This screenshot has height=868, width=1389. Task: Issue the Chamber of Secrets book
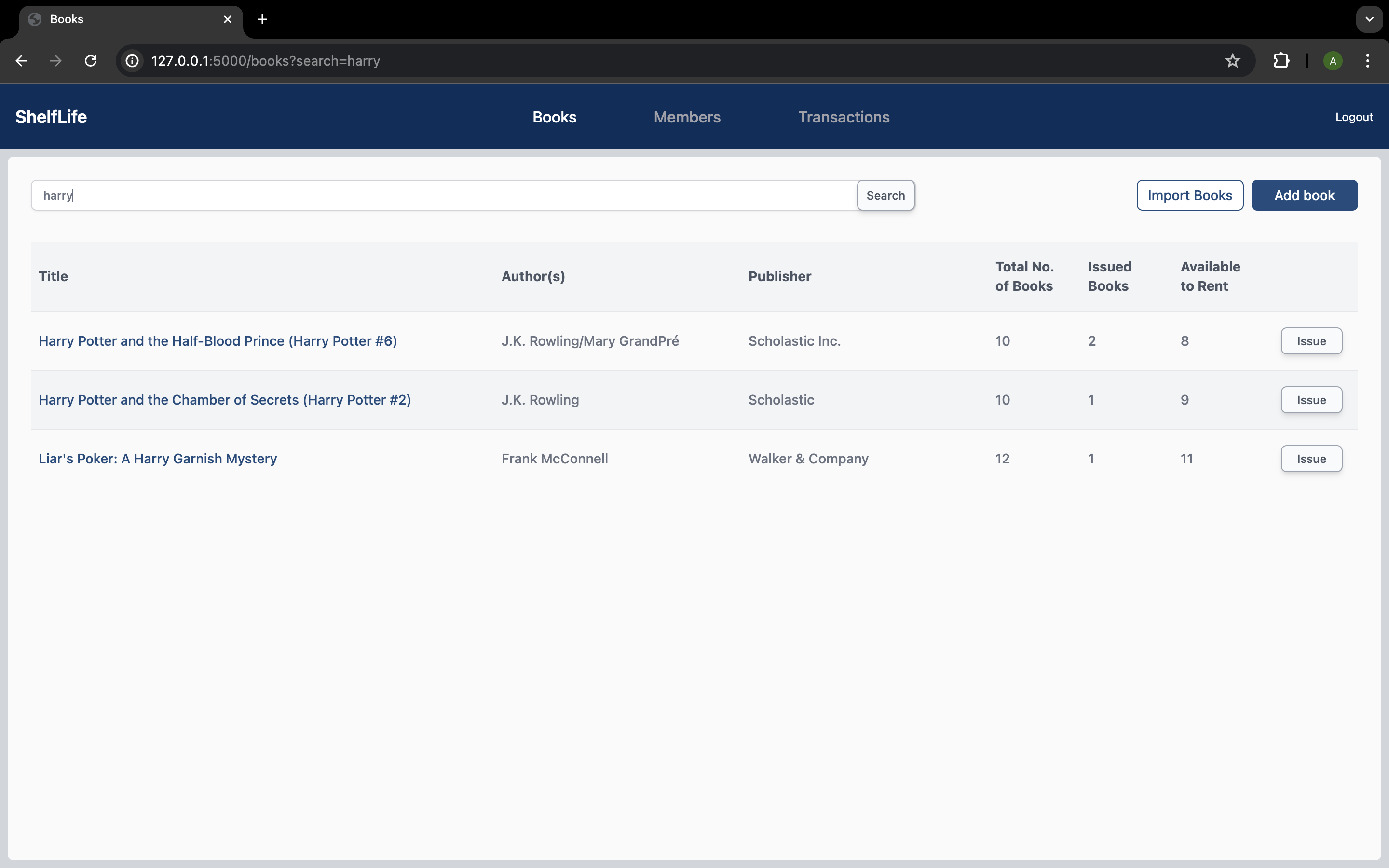1311,400
